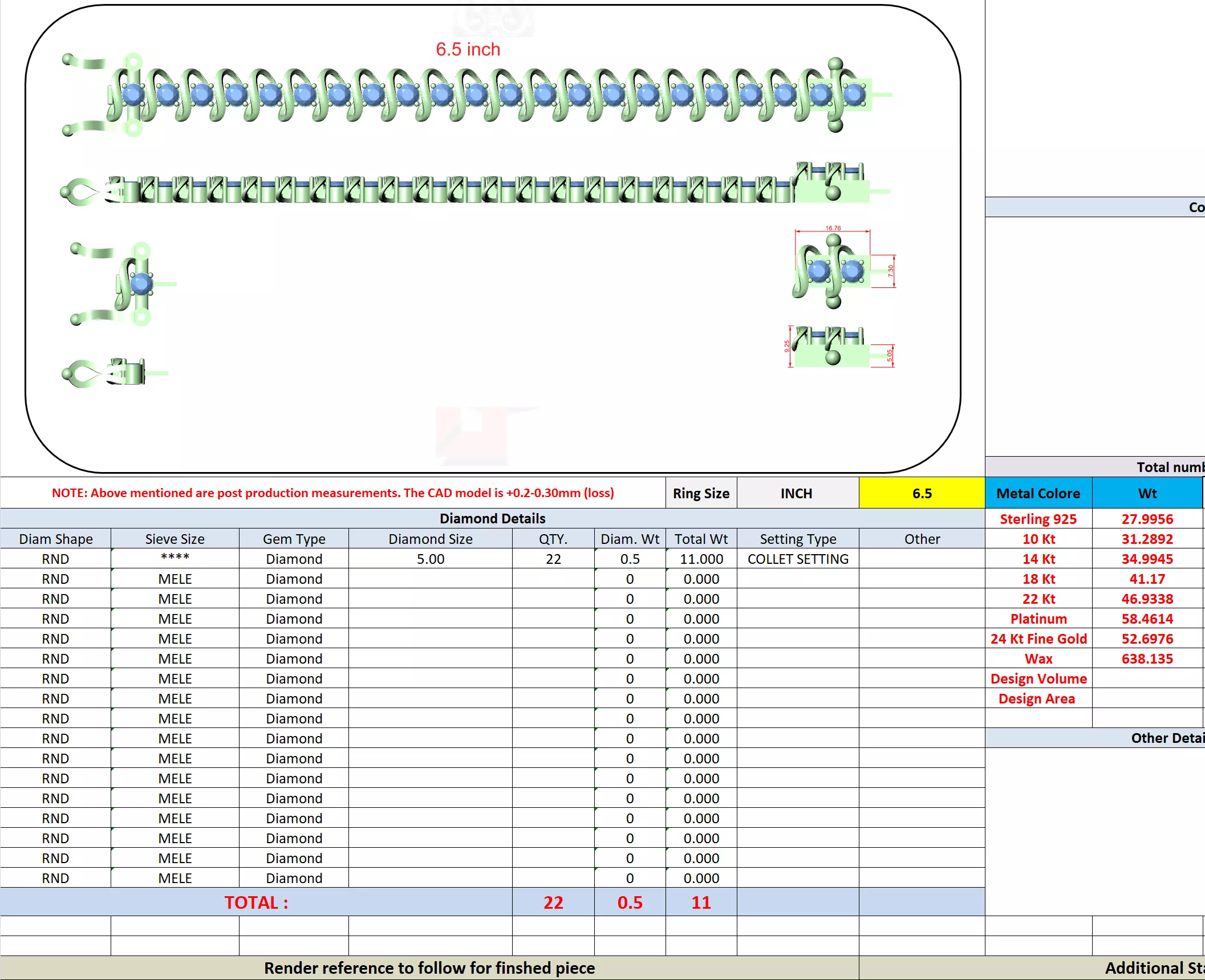Click the 6.5 inch label on drawing
Viewport: 1205px width, 980px height.
tap(468, 50)
